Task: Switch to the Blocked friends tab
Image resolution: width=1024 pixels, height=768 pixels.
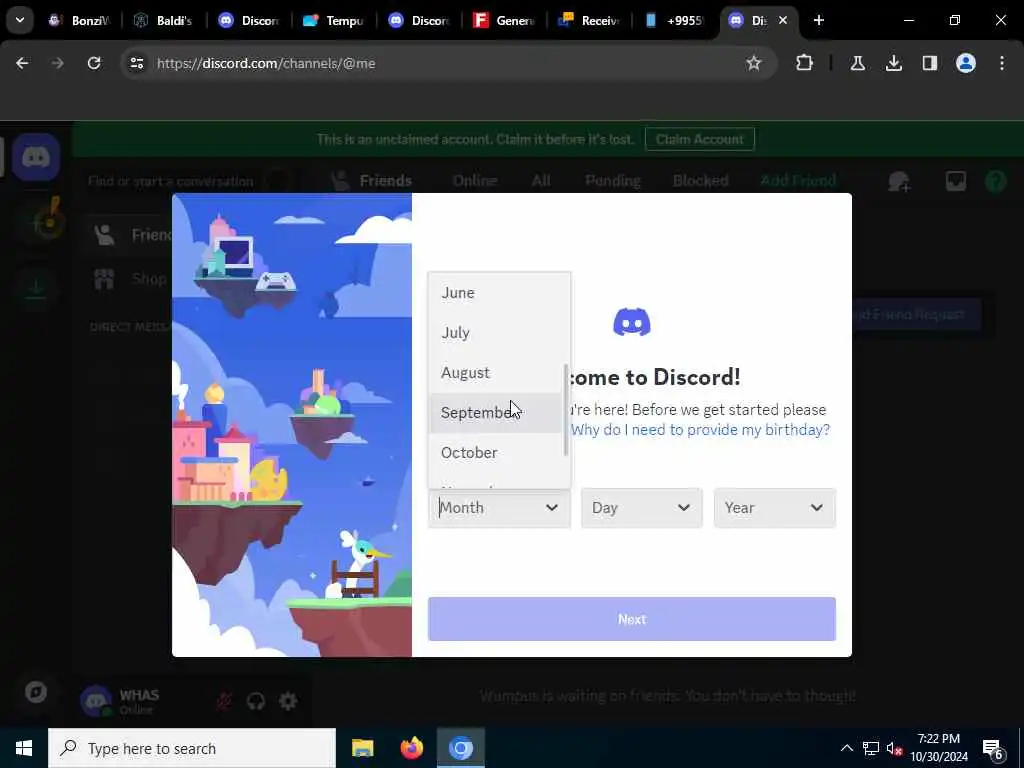Action: coord(700,181)
